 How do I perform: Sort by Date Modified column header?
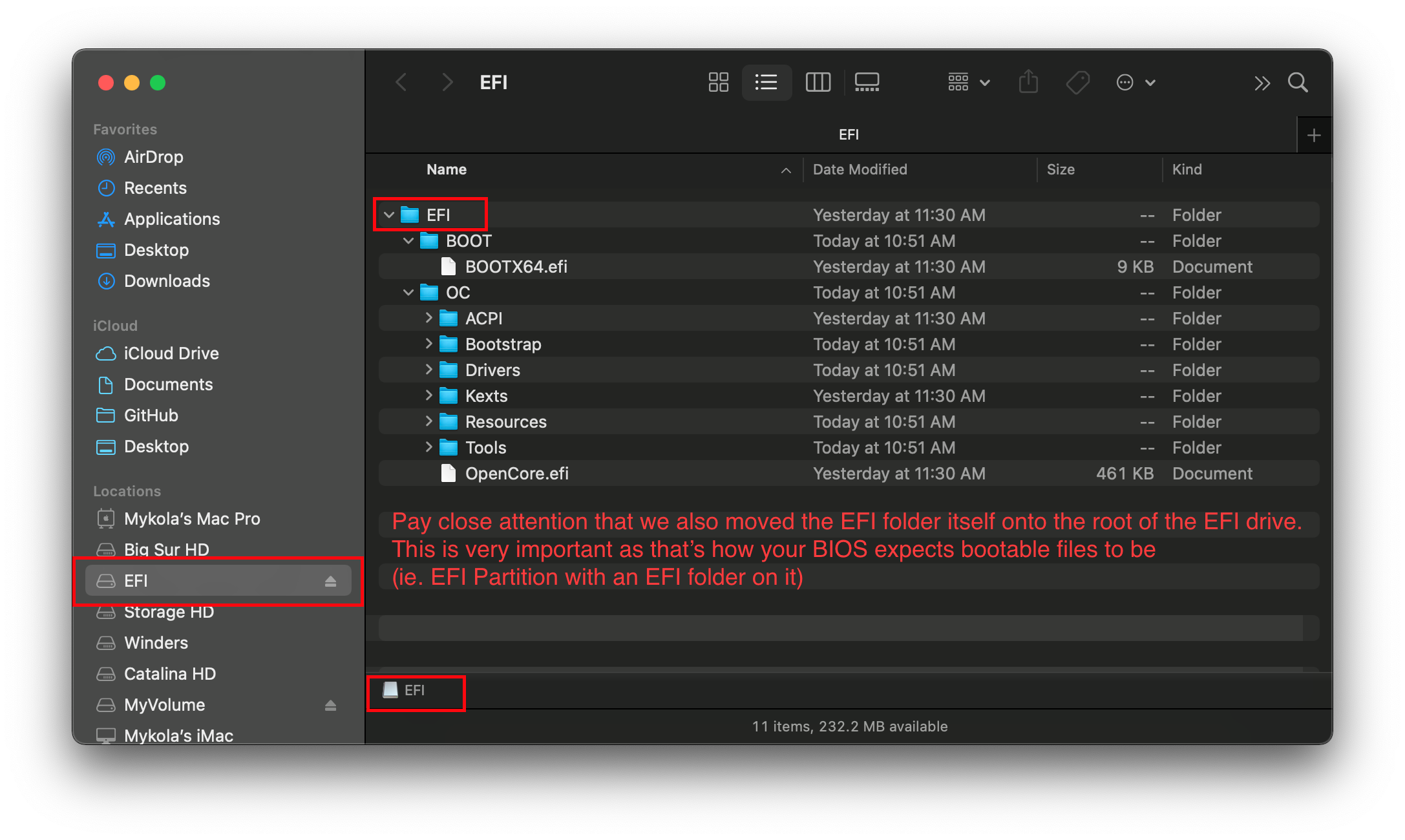860,169
